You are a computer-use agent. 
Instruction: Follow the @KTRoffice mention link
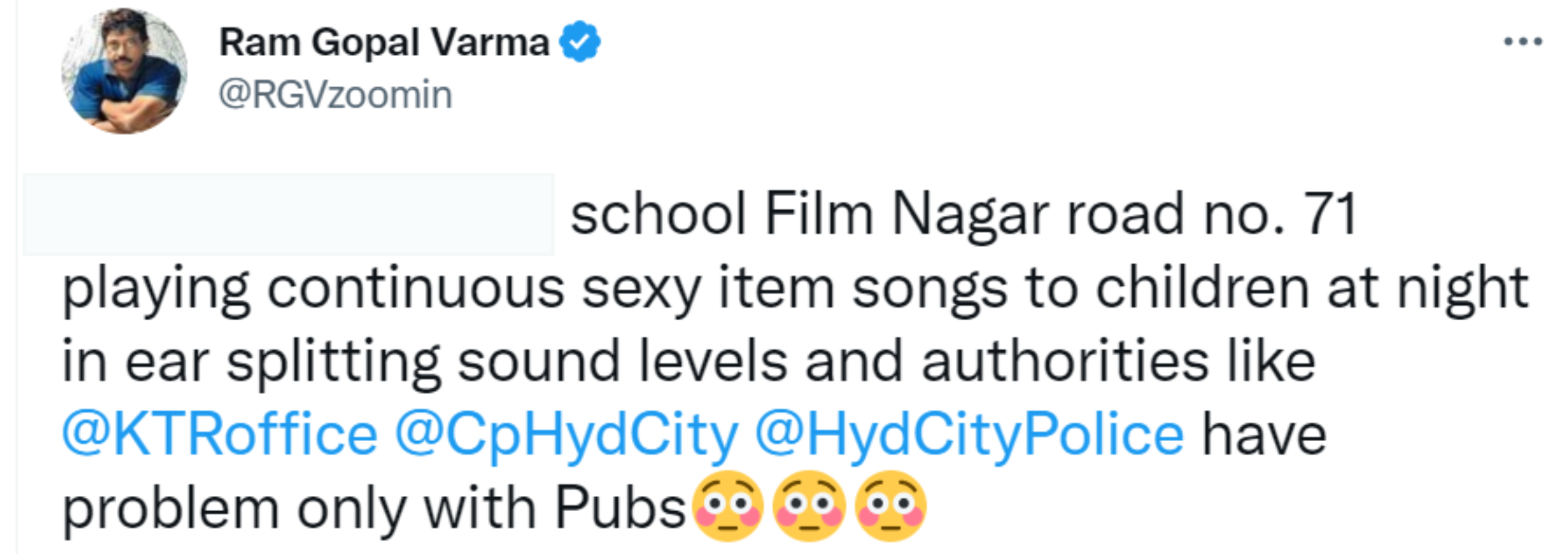pyautogui.click(x=219, y=434)
